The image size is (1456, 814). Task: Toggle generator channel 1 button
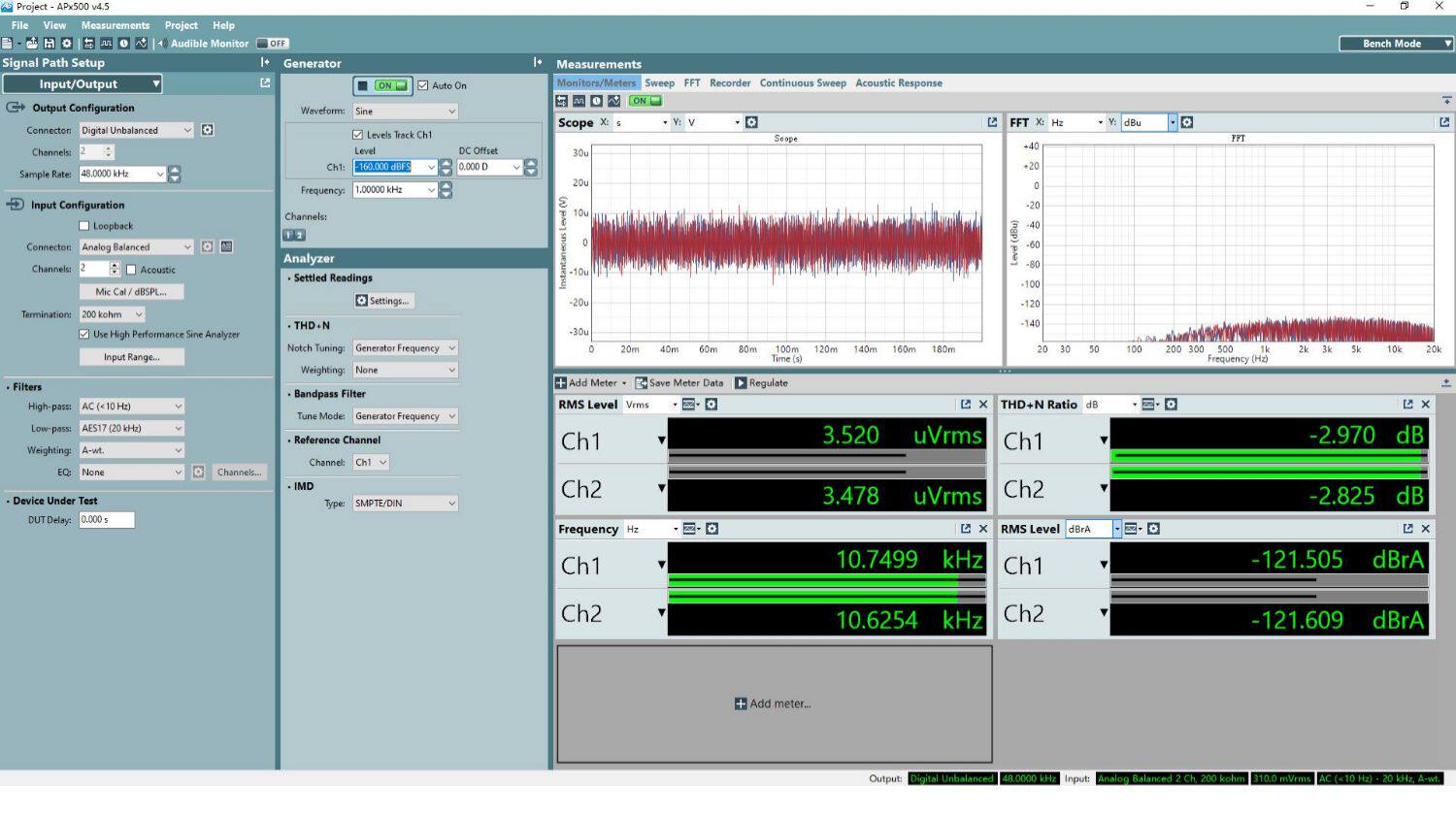point(288,235)
